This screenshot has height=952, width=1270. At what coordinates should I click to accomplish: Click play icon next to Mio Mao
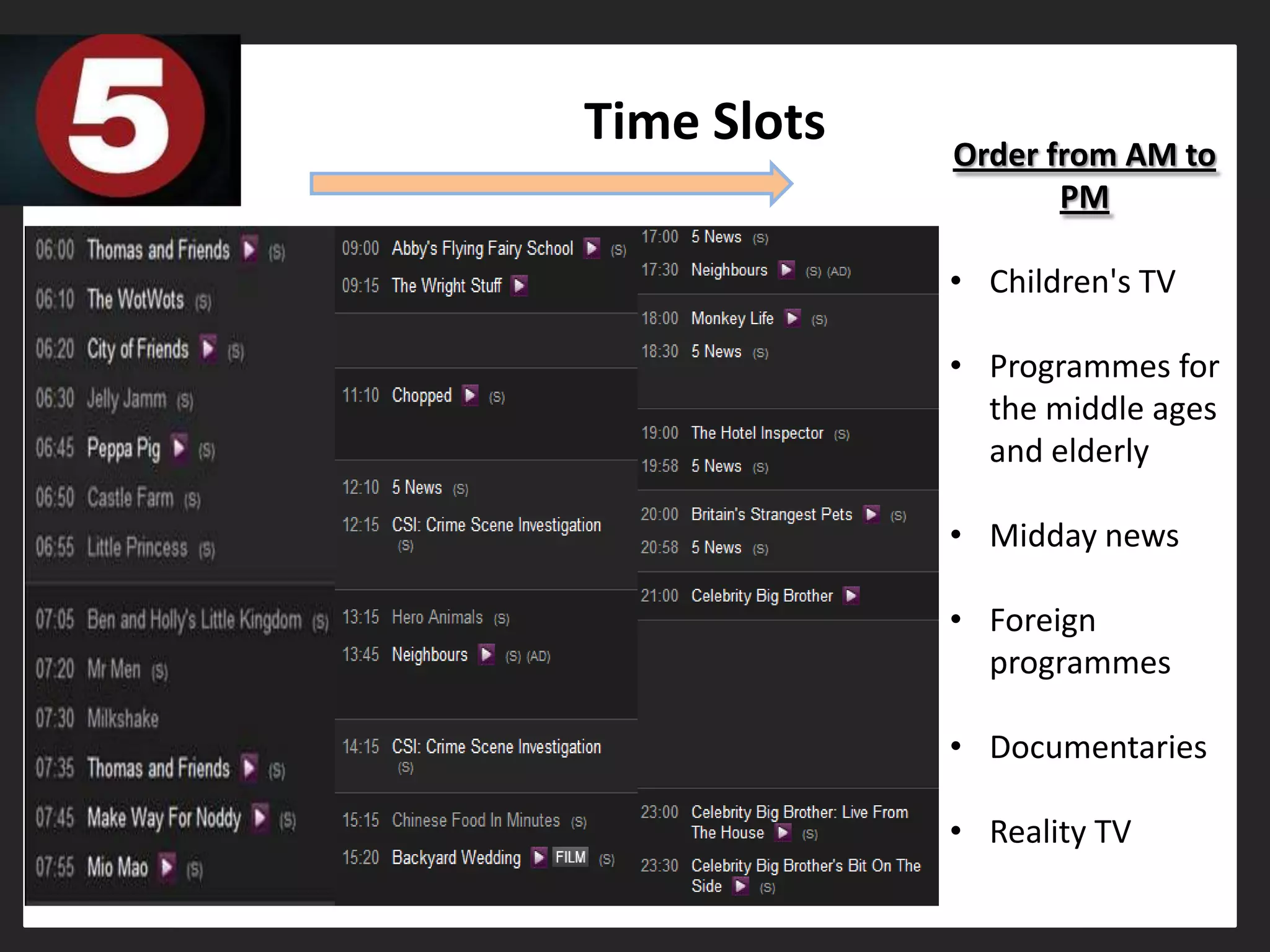(x=167, y=867)
